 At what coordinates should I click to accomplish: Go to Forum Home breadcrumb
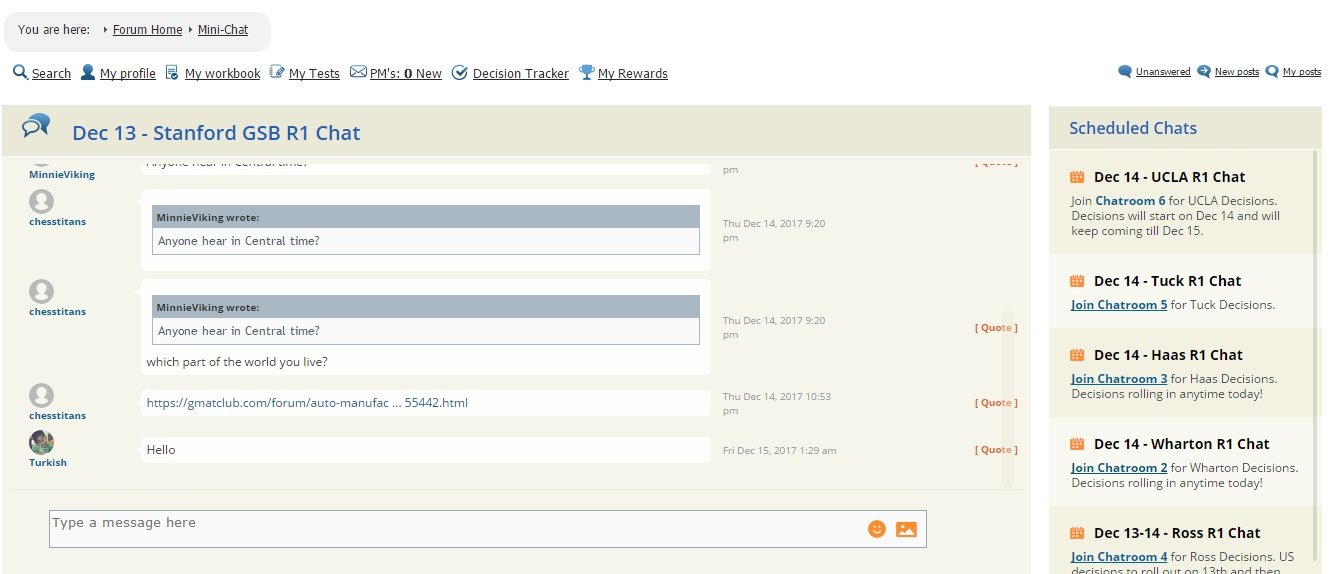pyautogui.click(x=147, y=30)
